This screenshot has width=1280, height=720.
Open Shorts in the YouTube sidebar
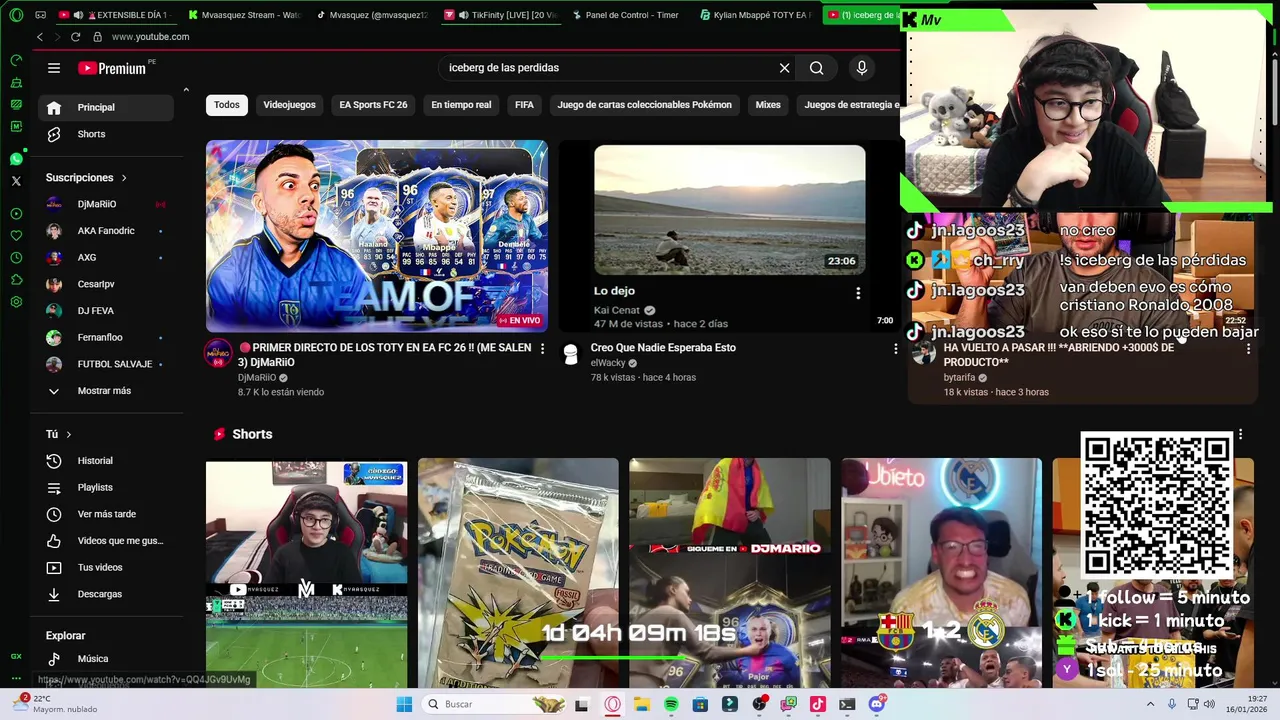coord(106,134)
